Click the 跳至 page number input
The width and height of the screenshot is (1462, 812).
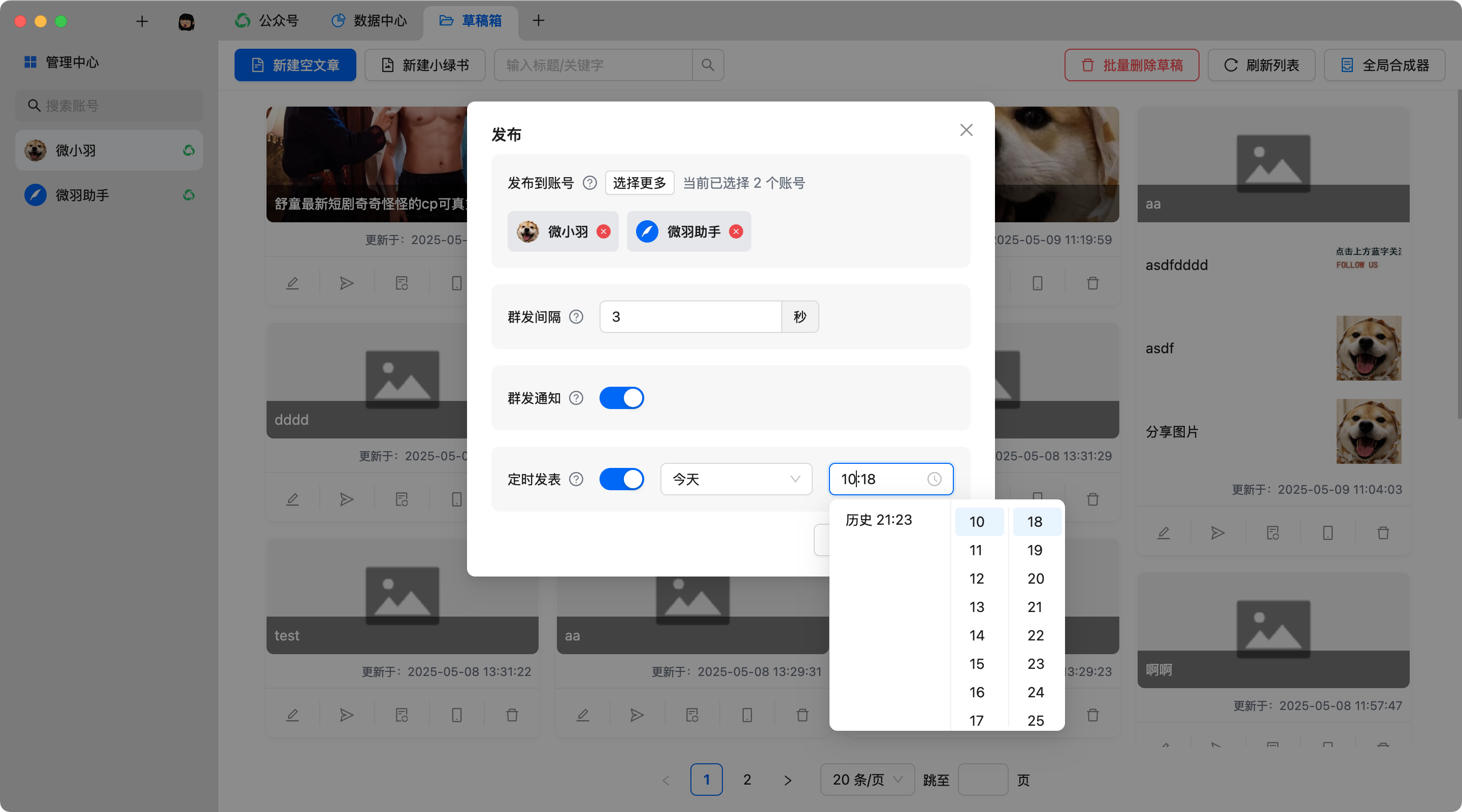[982, 780]
